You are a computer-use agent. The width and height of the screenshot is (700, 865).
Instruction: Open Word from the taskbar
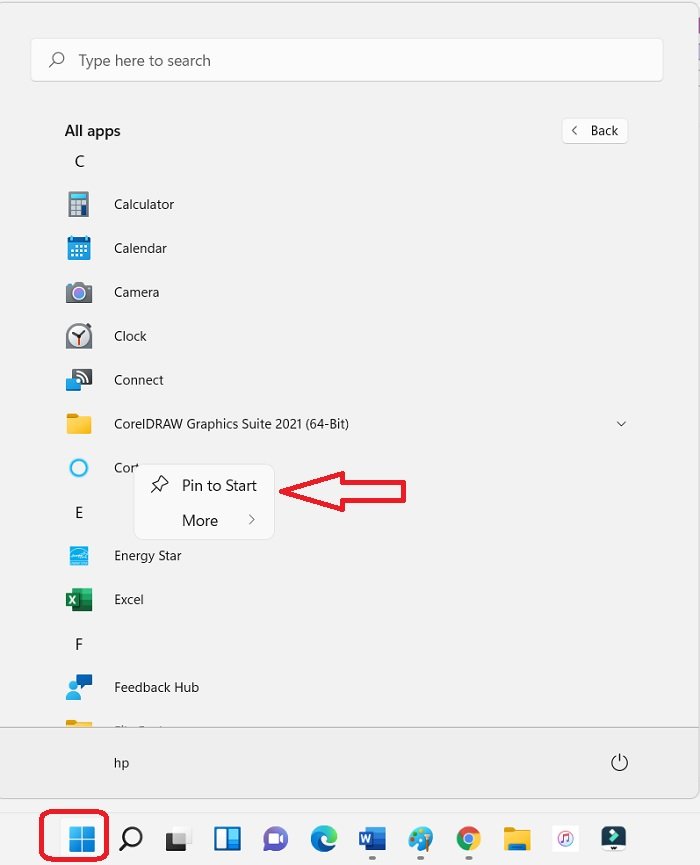(372, 839)
